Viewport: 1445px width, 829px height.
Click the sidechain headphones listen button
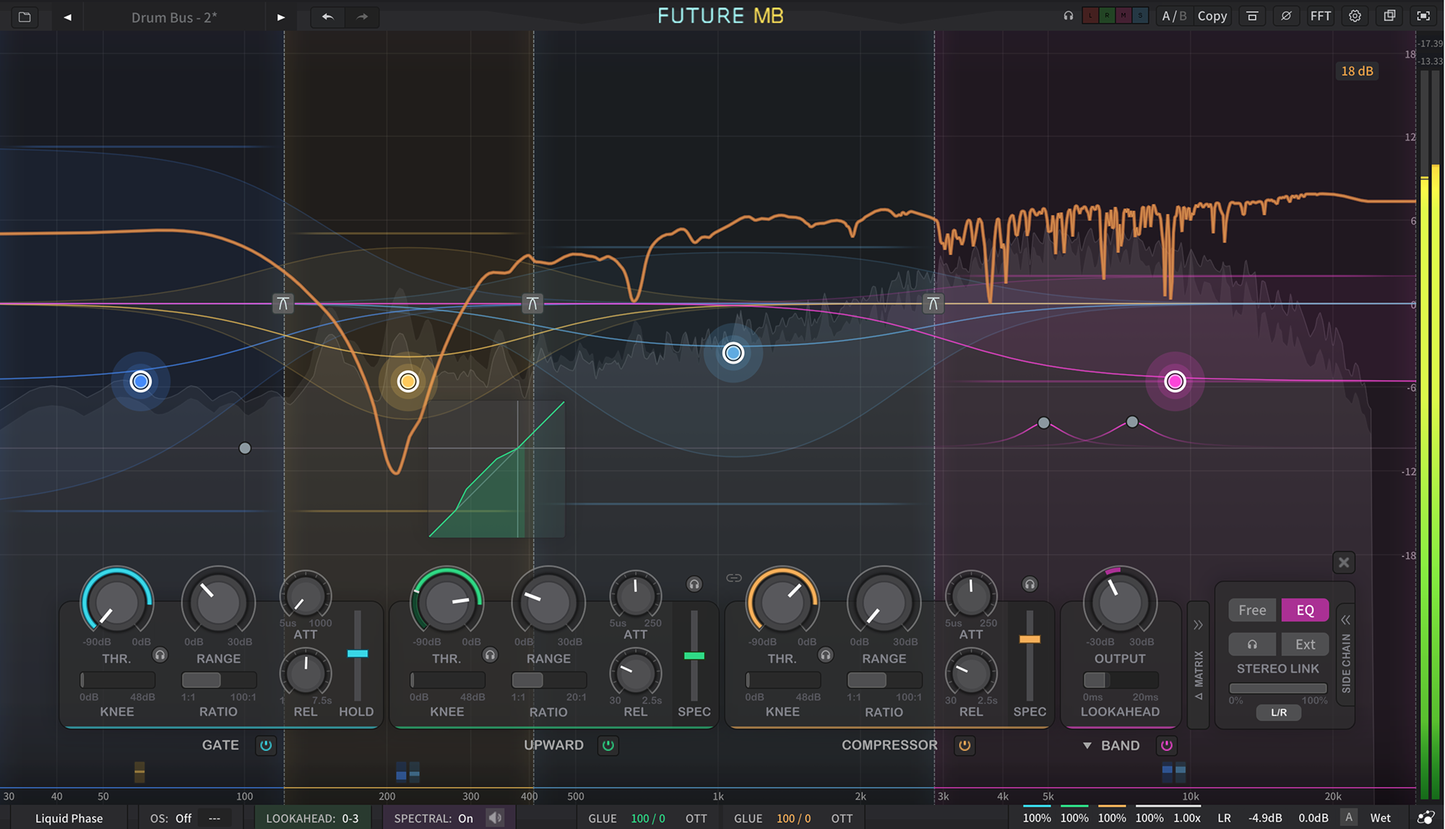pyautogui.click(x=1252, y=644)
